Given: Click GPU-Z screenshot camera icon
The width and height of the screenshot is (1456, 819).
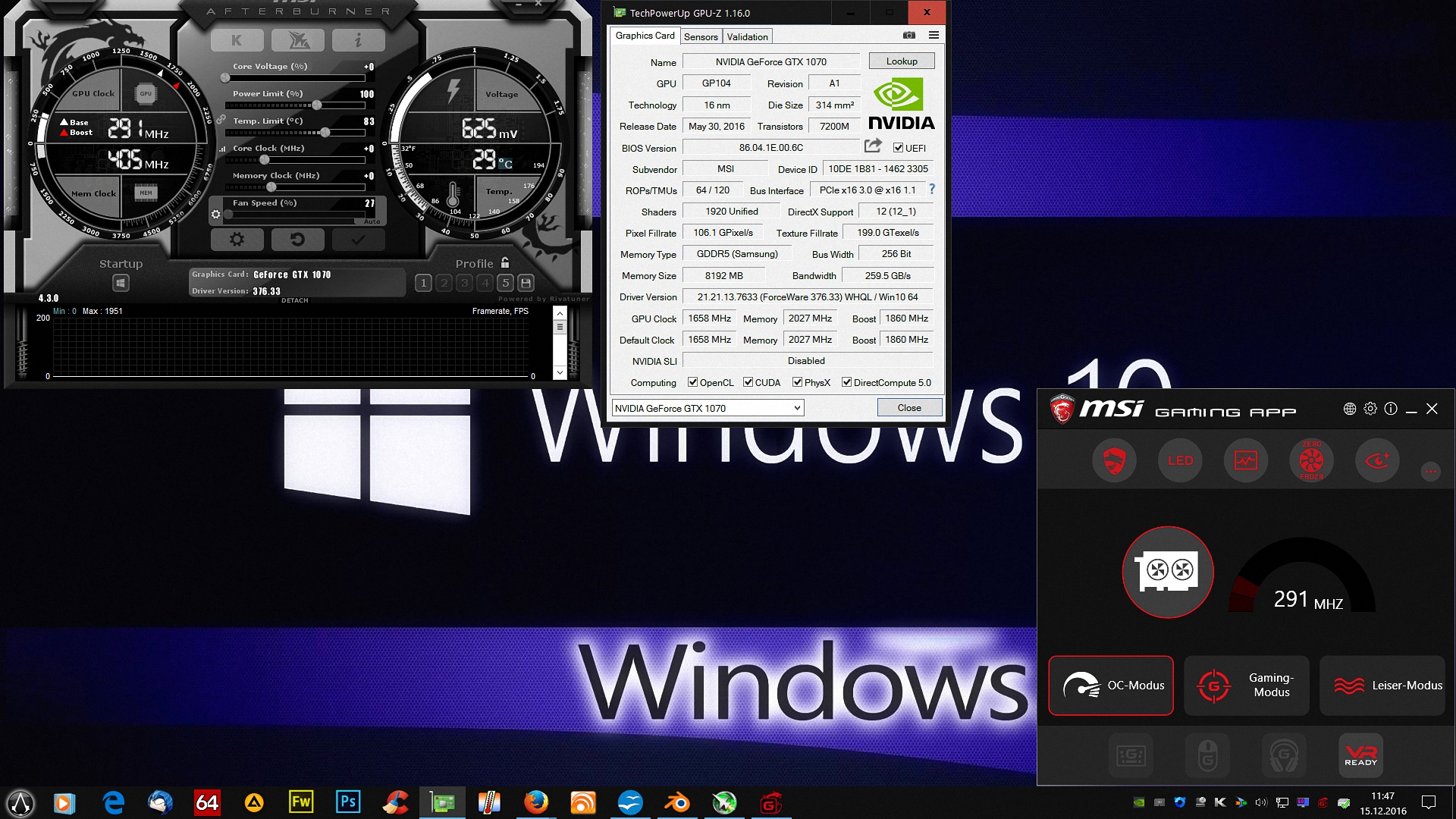Looking at the screenshot, I should pos(908,36).
